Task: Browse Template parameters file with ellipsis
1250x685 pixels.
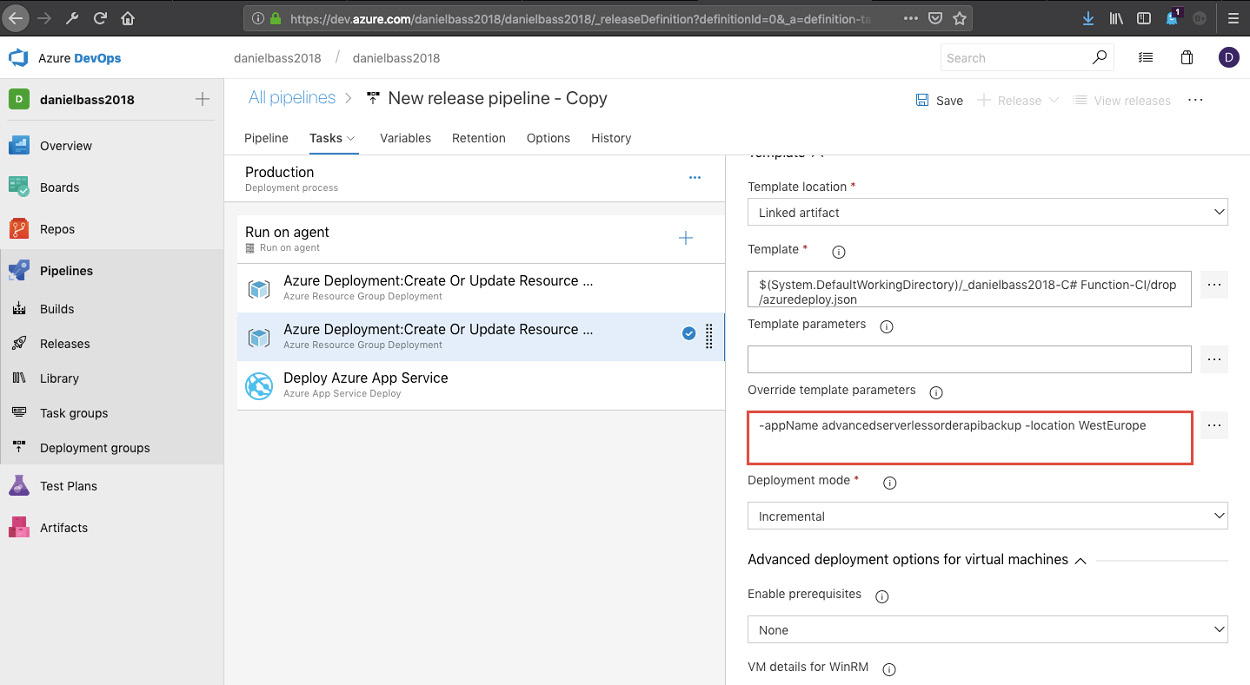Action: [1214, 359]
